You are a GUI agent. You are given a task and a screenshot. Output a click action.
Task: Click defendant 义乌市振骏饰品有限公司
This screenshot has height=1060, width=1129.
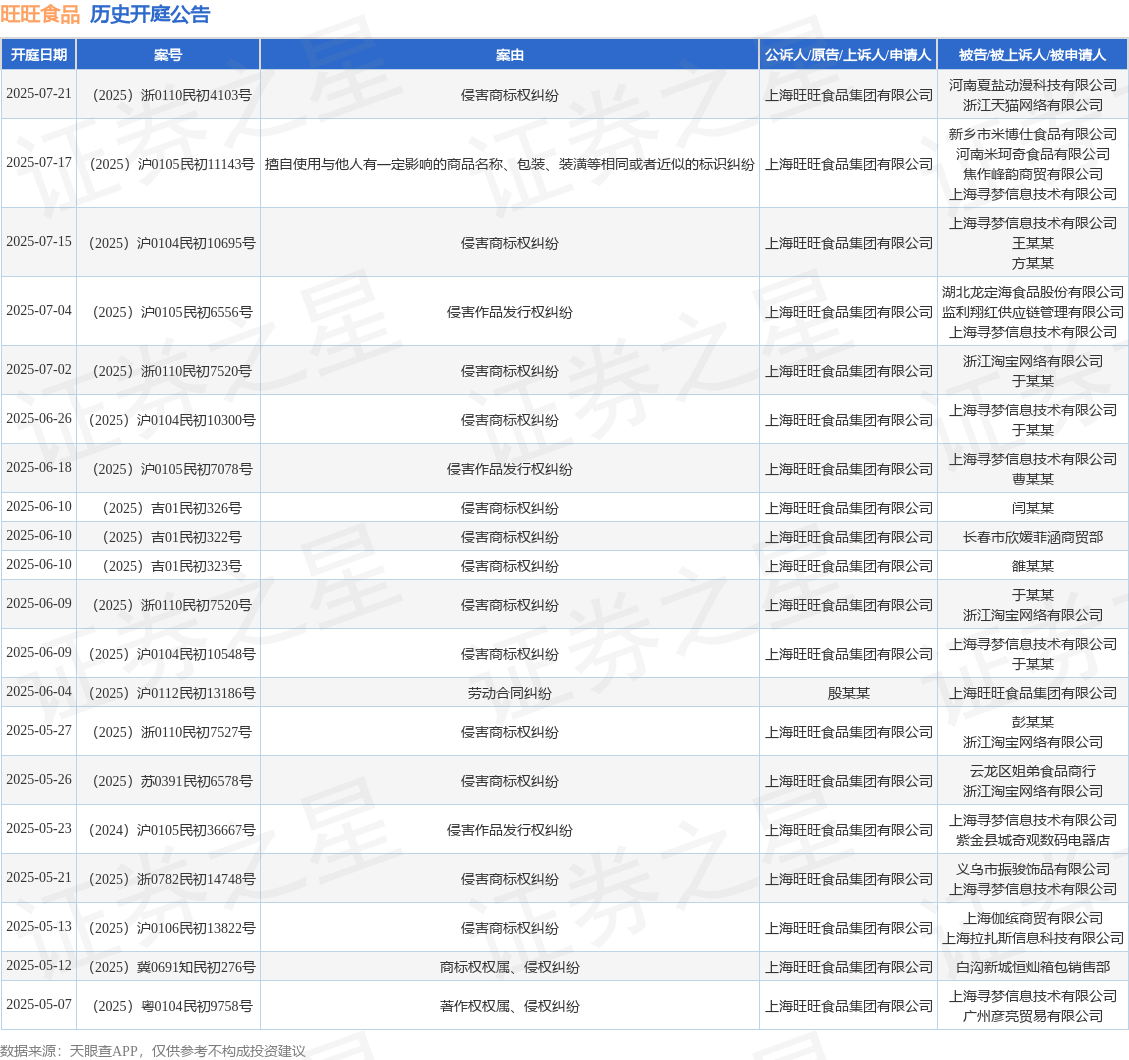click(x=1033, y=868)
